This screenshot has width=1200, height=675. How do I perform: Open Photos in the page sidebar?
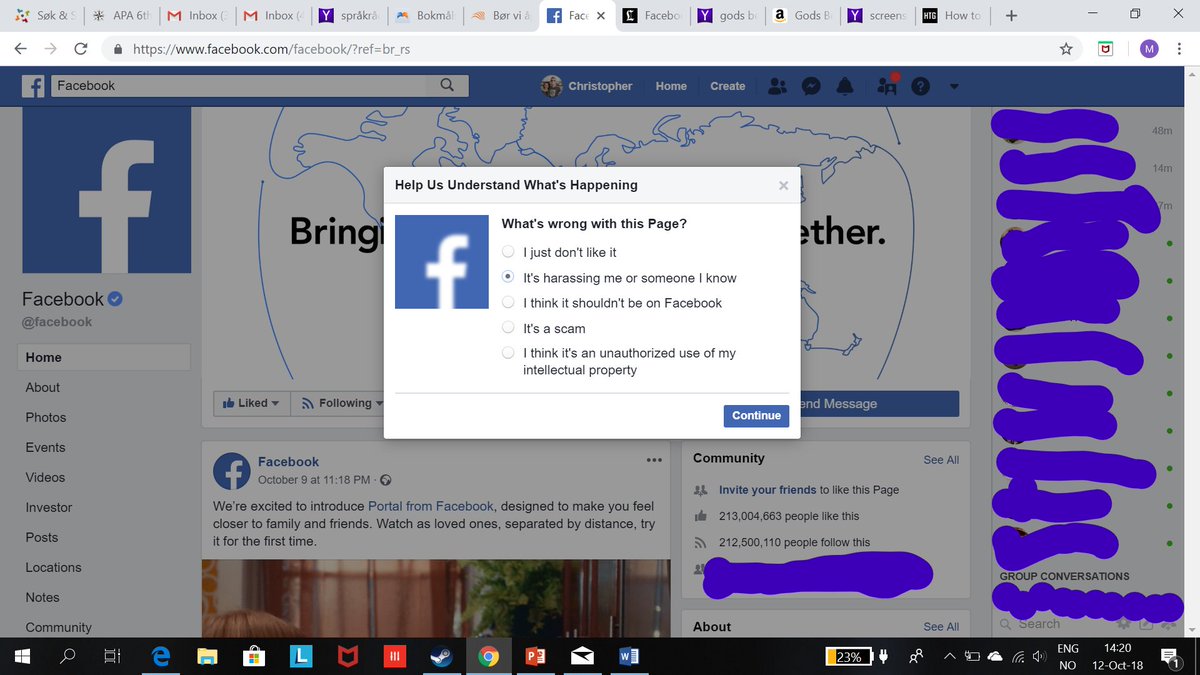(46, 417)
